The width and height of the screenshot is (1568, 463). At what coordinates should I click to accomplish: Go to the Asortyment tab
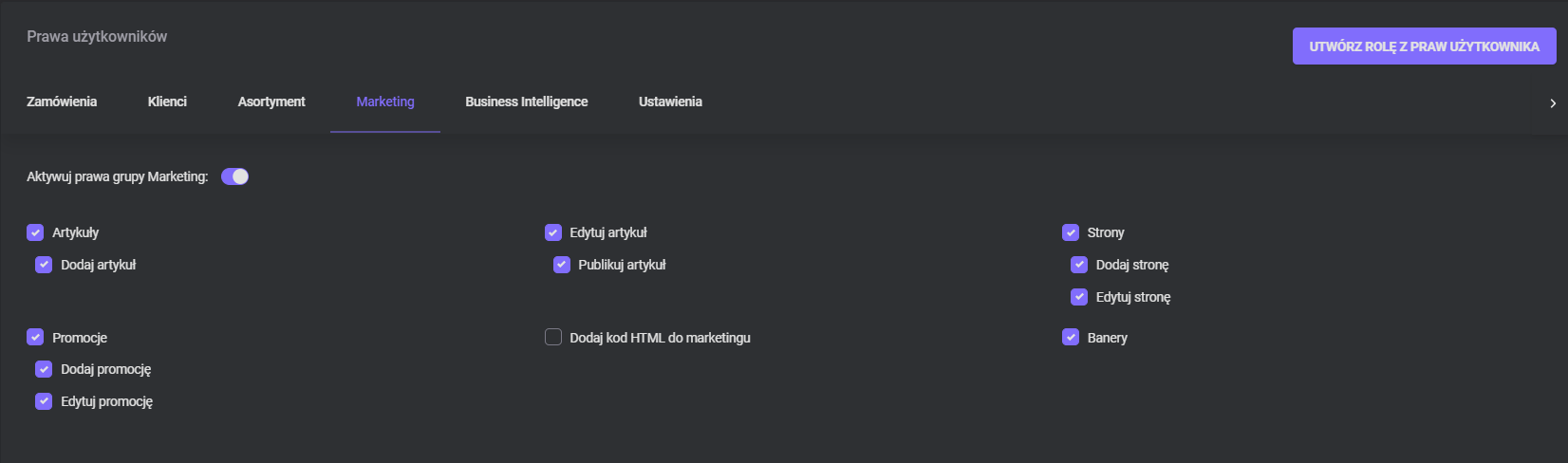(x=271, y=102)
